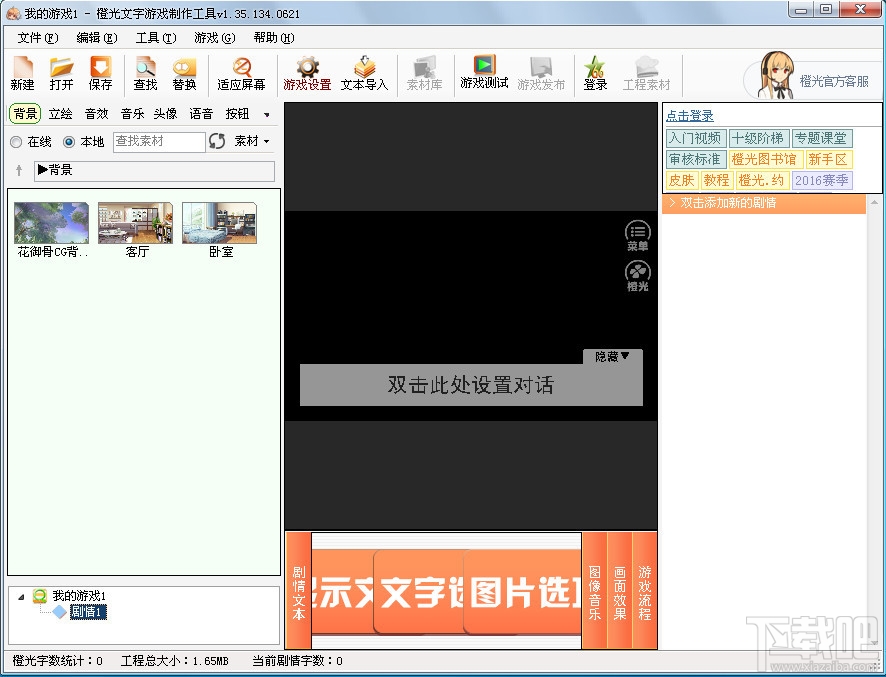The width and height of the screenshot is (886, 677).
Task: Click the 查找 find icon
Action: pos(145,73)
